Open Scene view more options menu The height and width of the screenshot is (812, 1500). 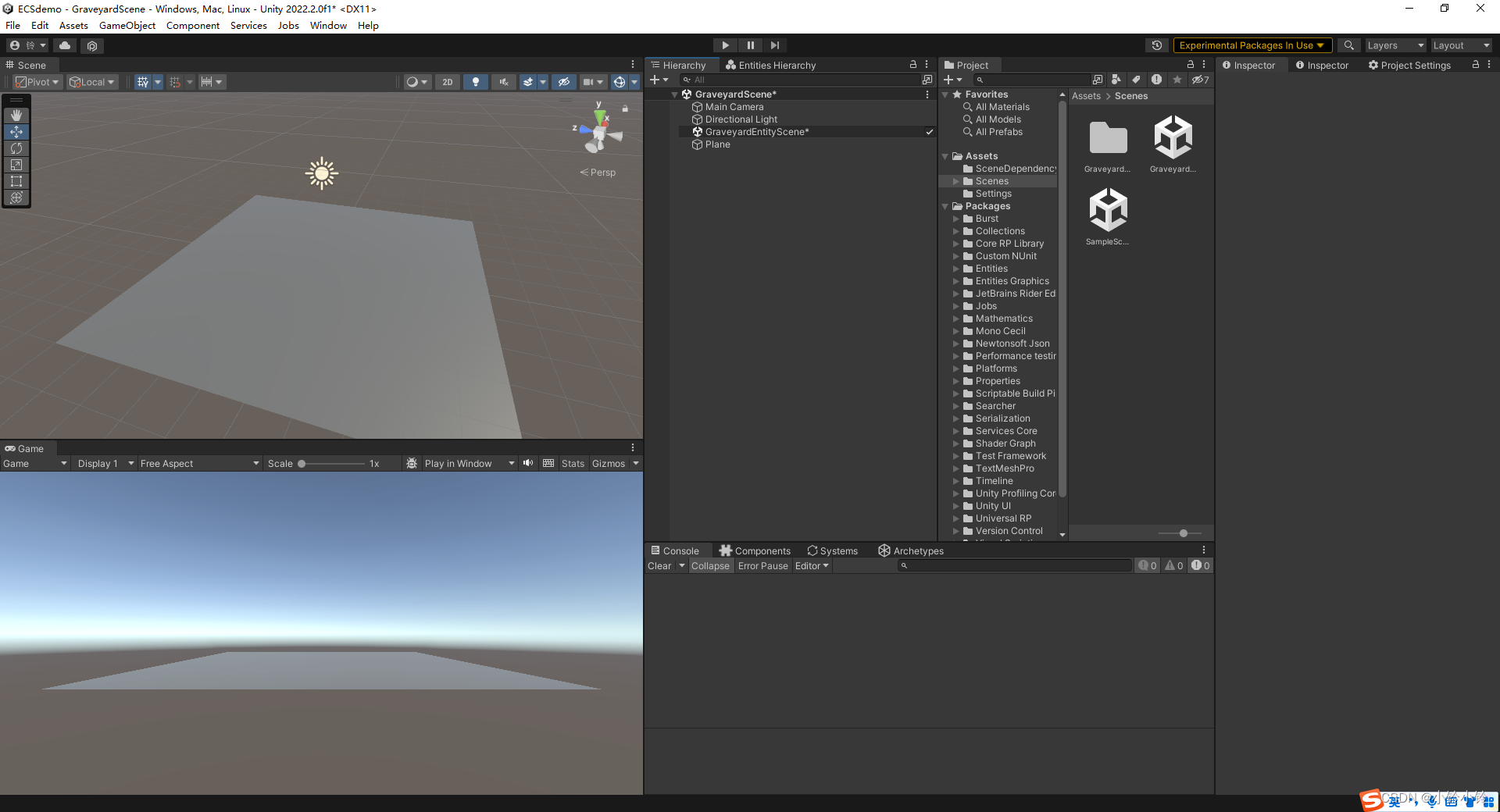click(633, 65)
